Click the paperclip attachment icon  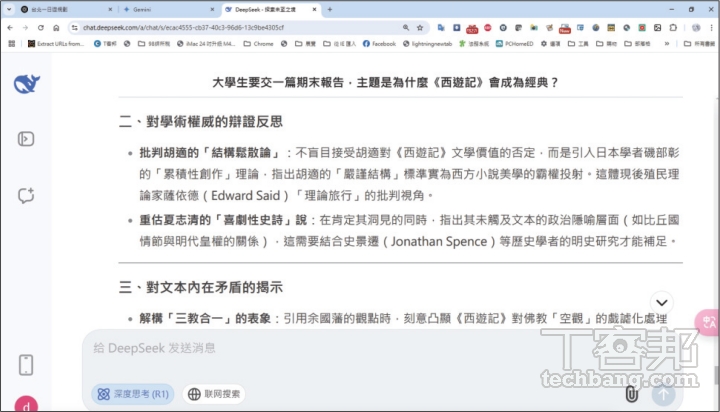coord(631,394)
